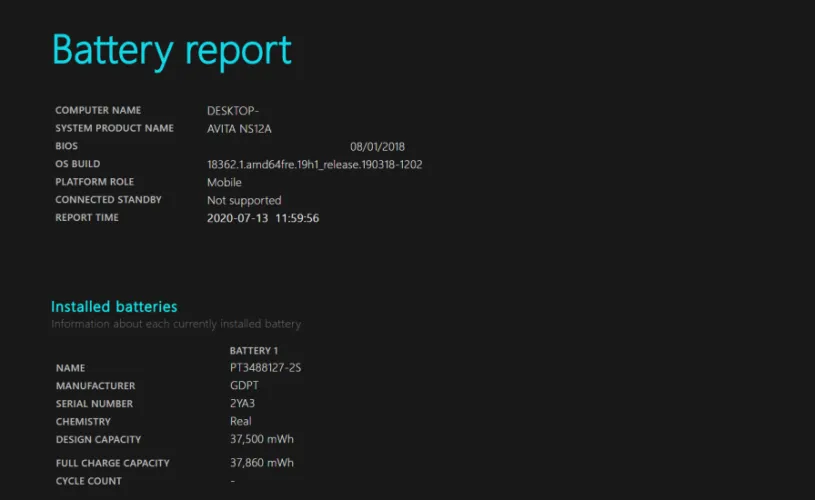Select the 37,860 mWh full charge value
815x500 pixels.
click(x=261, y=464)
